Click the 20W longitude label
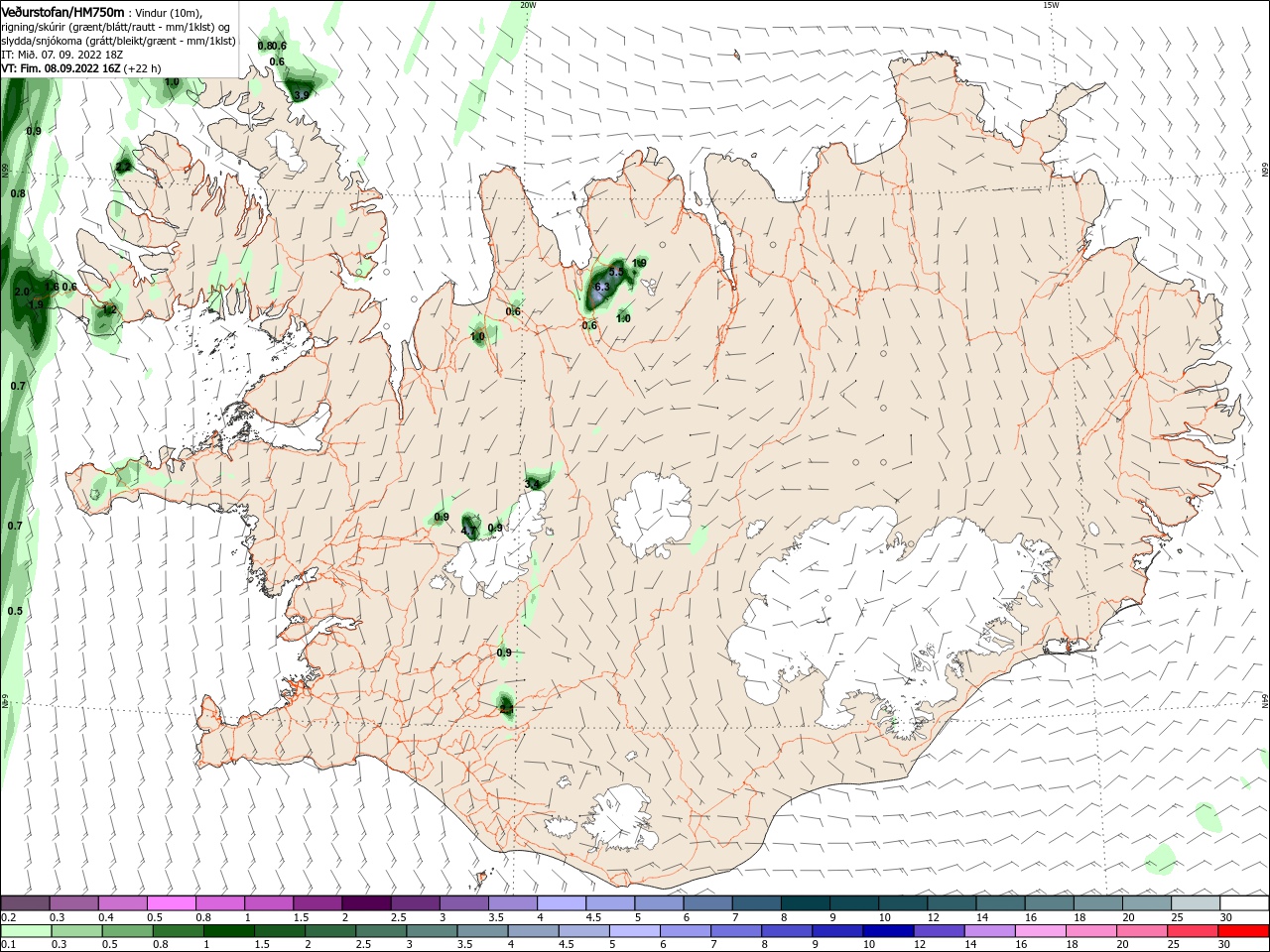The image size is (1270, 952). pyautogui.click(x=528, y=5)
